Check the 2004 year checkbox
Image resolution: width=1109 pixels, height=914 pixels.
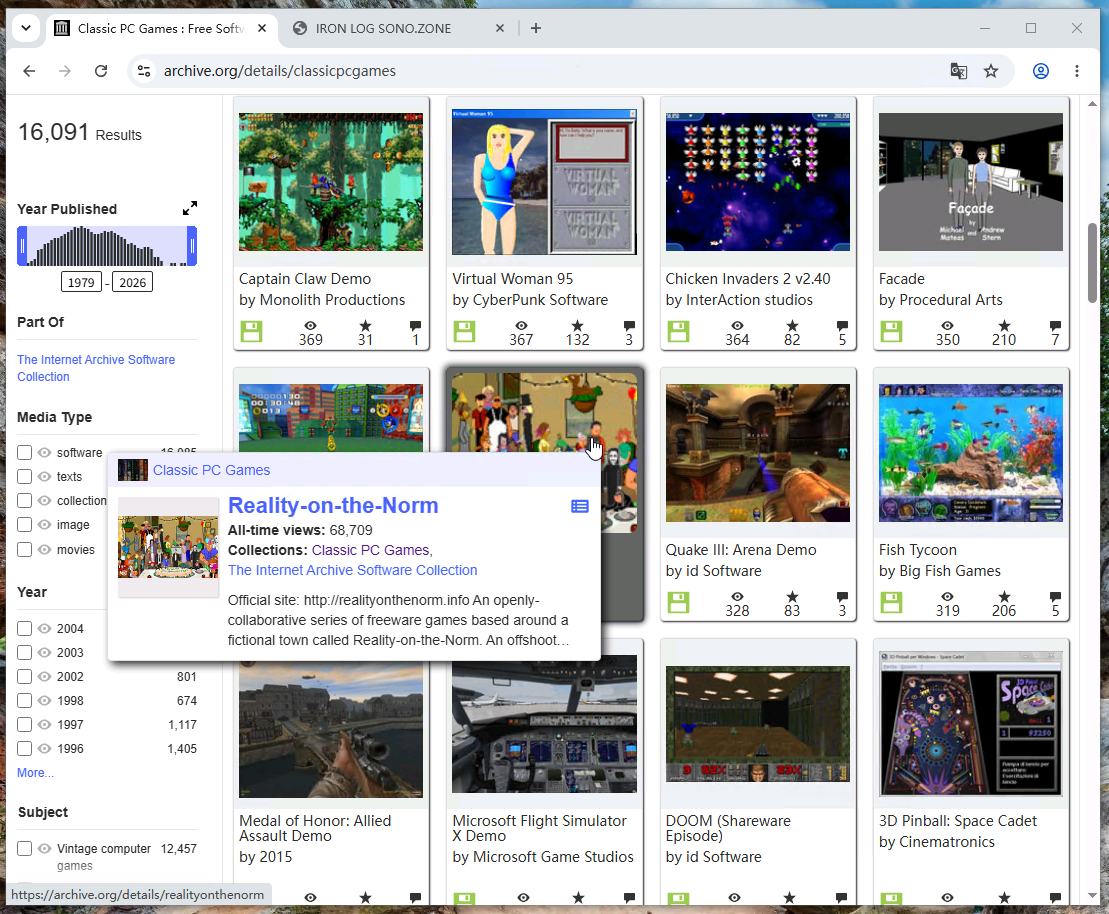click(25, 628)
